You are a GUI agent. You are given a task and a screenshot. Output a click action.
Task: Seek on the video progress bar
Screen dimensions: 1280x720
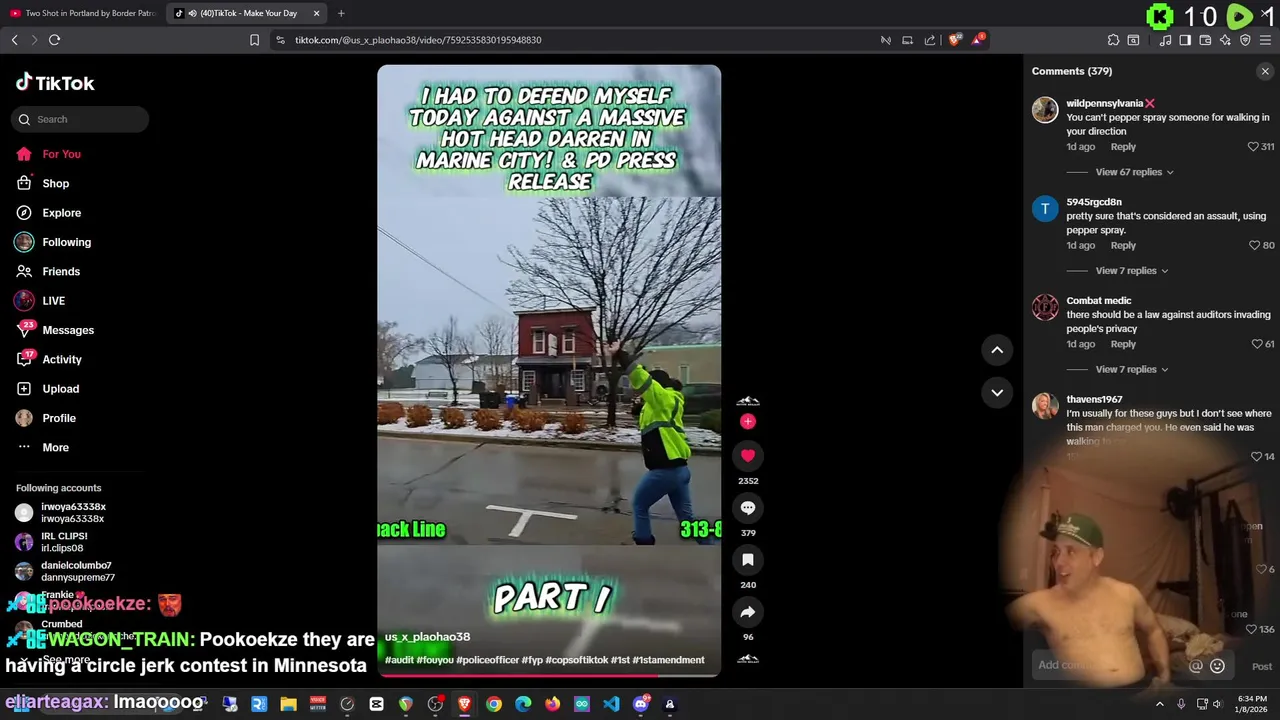pos(549,675)
